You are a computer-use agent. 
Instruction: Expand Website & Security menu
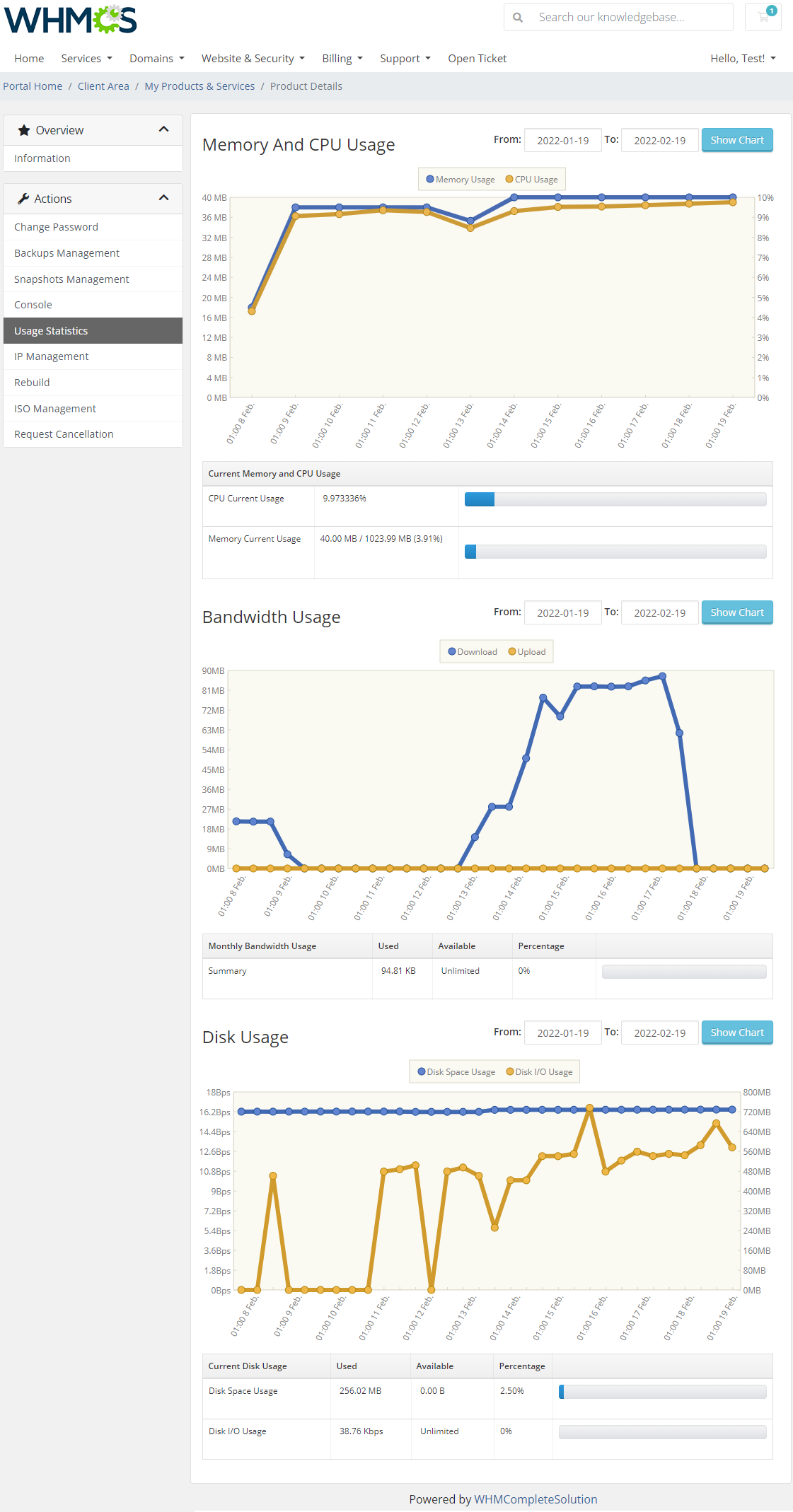coord(253,59)
